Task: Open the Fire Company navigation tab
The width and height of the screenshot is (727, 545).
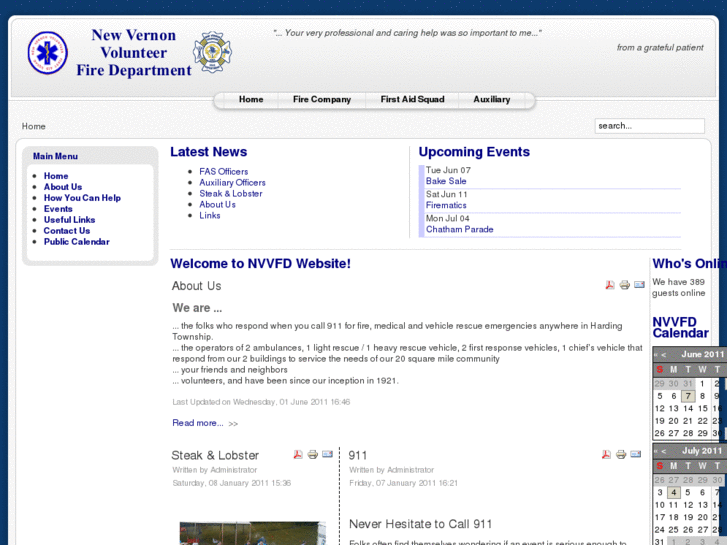Action: click(x=322, y=99)
